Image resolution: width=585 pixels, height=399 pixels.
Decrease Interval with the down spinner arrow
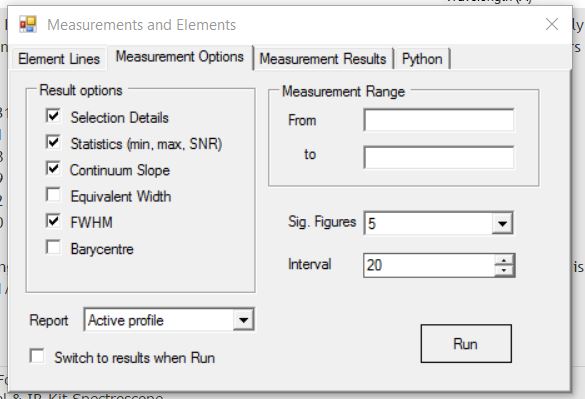tap(504, 270)
